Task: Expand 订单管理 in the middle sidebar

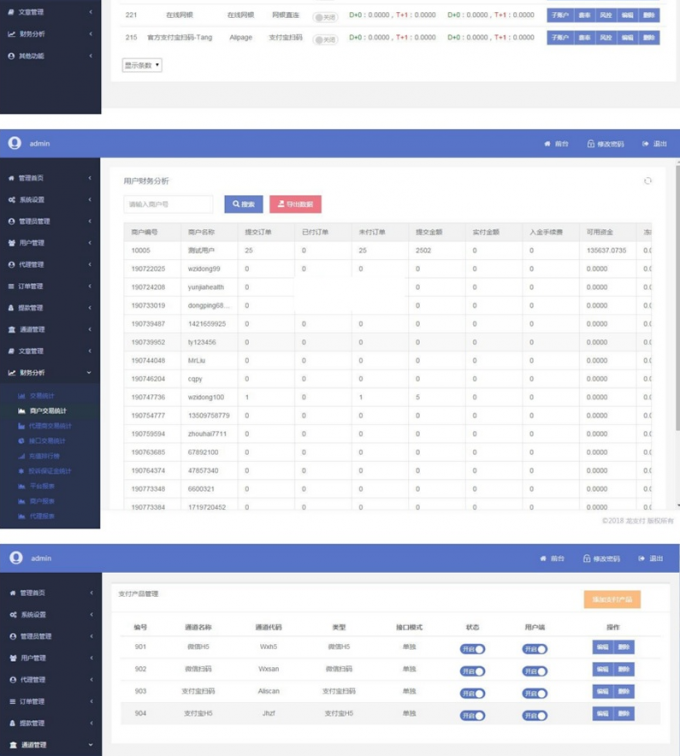Action: (50, 286)
